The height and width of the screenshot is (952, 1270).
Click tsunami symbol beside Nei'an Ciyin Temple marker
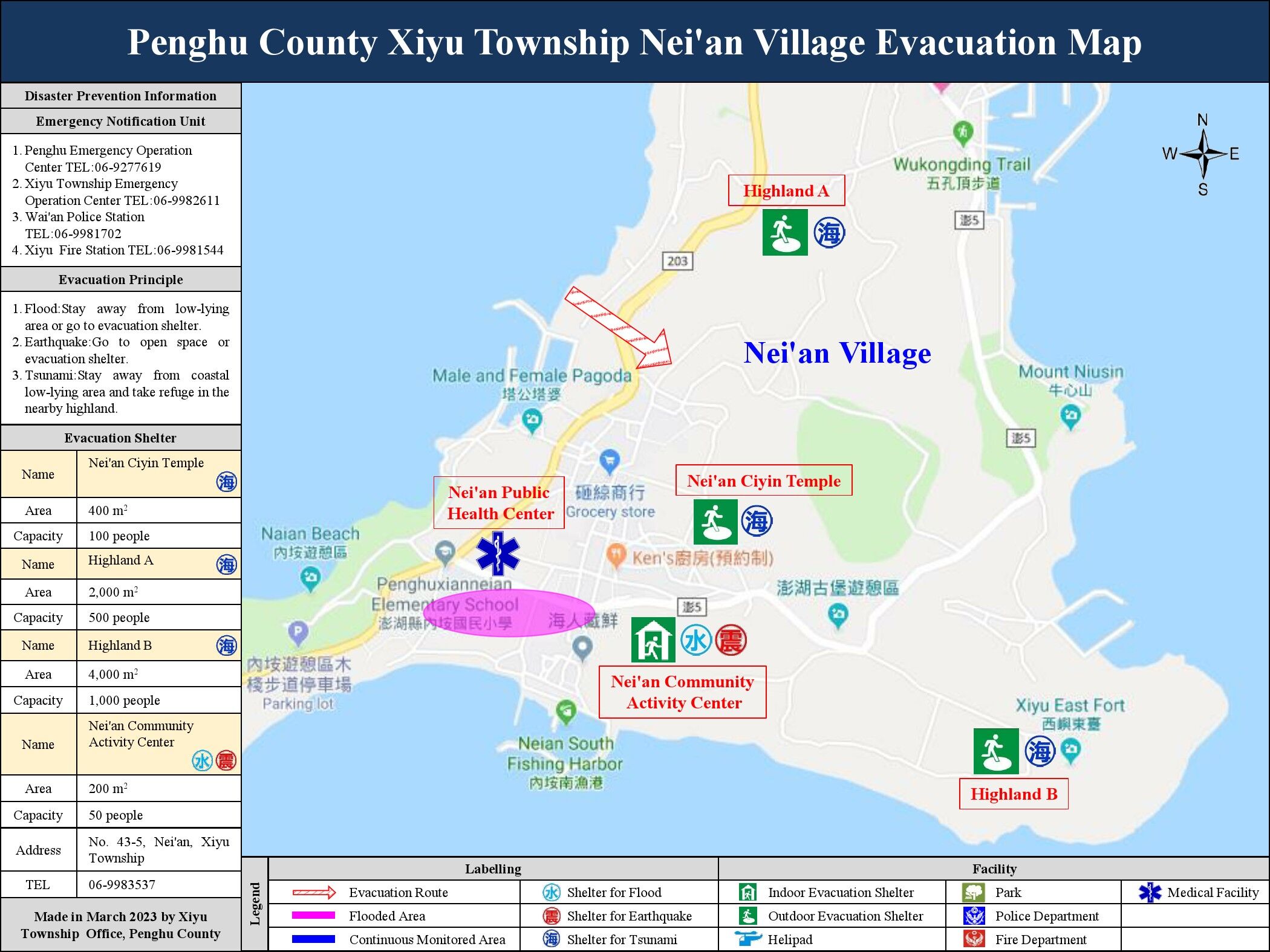click(757, 521)
